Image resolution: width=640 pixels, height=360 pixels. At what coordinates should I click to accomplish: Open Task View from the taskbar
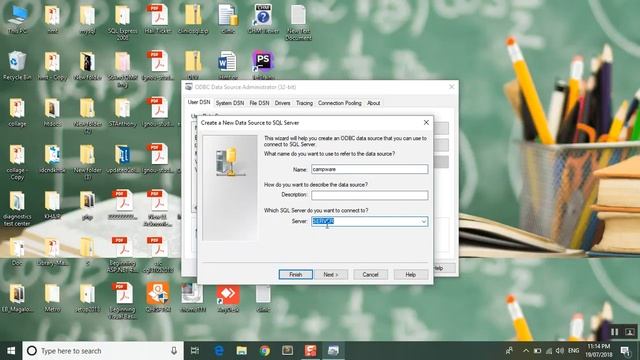pyautogui.click(x=195, y=351)
